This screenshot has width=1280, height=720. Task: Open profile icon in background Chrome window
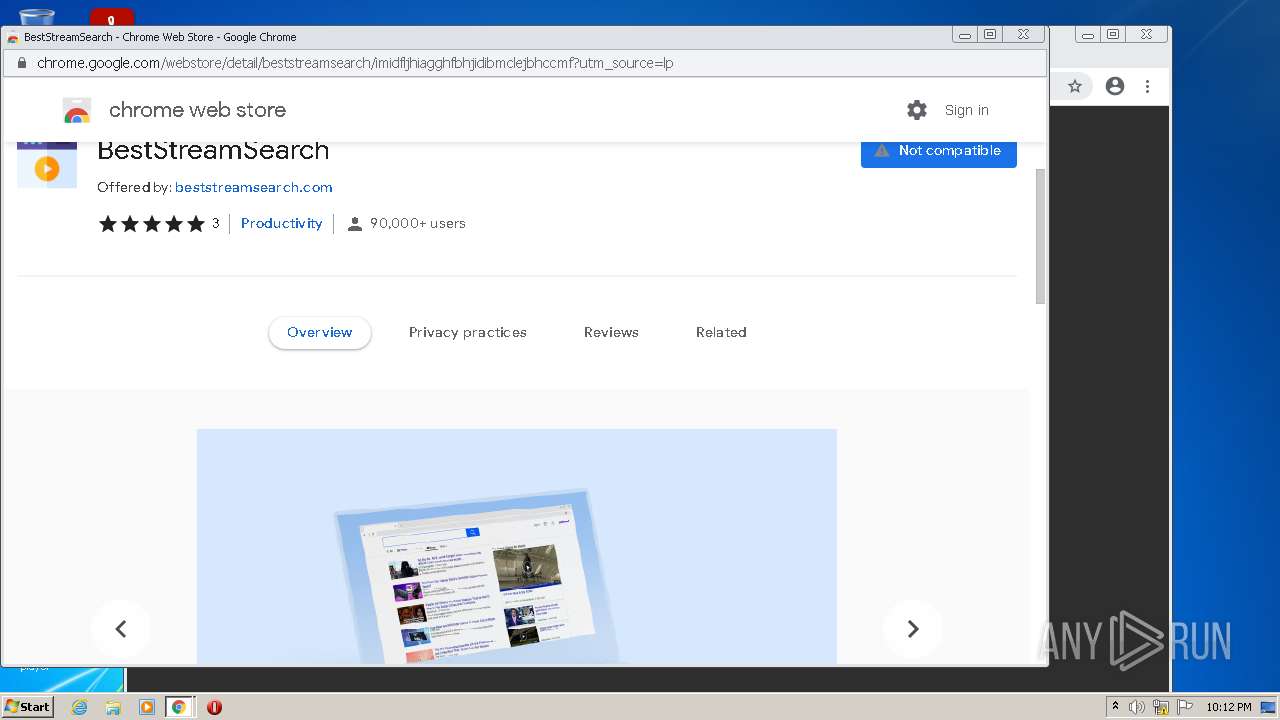(1115, 86)
